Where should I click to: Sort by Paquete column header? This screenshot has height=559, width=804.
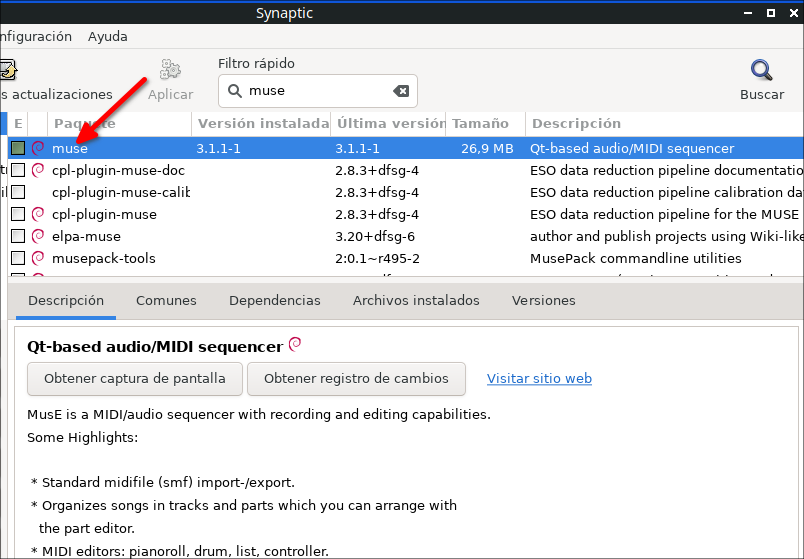pyautogui.click(x=119, y=124)
